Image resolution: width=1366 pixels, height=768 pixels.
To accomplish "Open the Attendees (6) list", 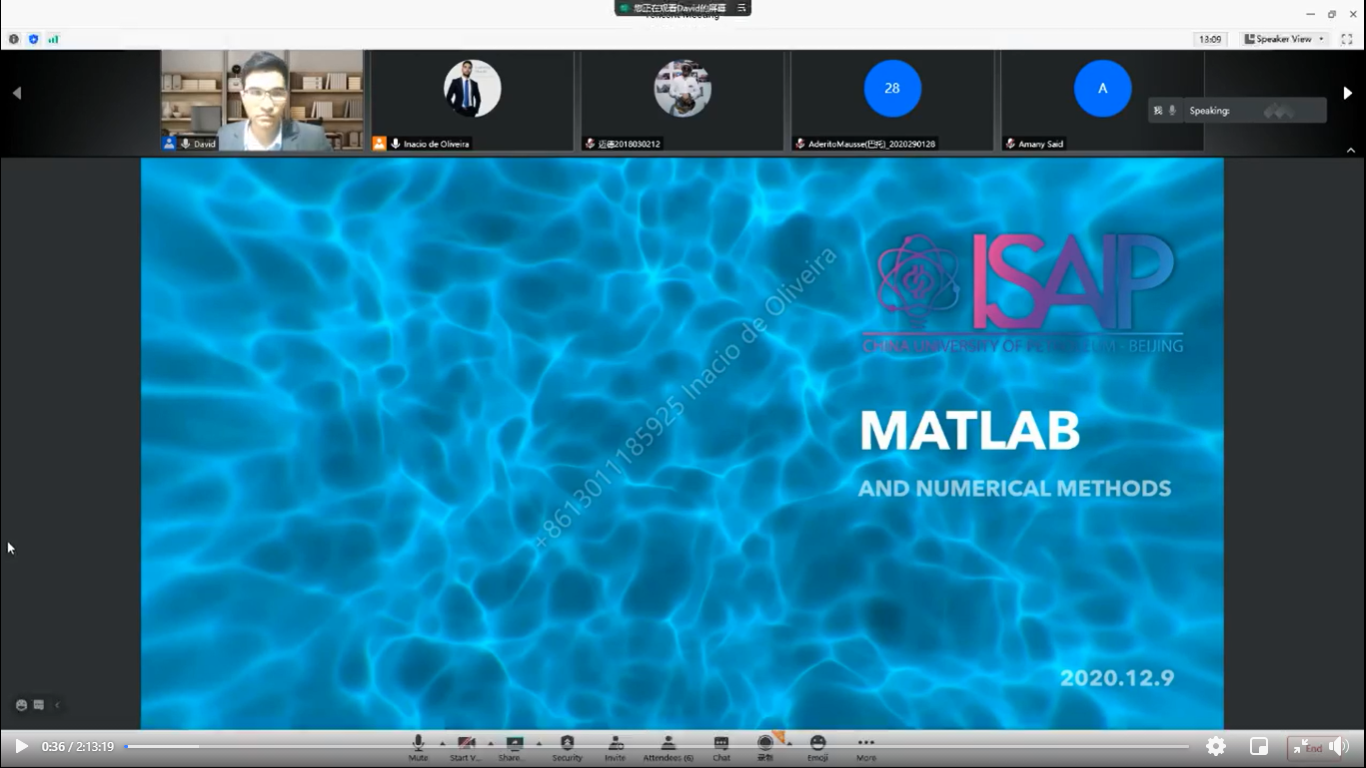I will point(668,744).
